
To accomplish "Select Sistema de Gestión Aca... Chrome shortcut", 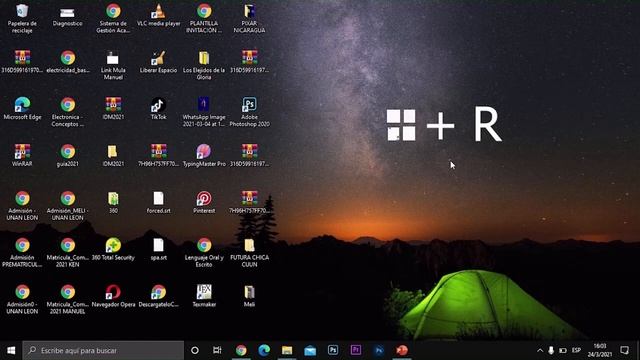I will pyautogui.click(x=113, y=18).
